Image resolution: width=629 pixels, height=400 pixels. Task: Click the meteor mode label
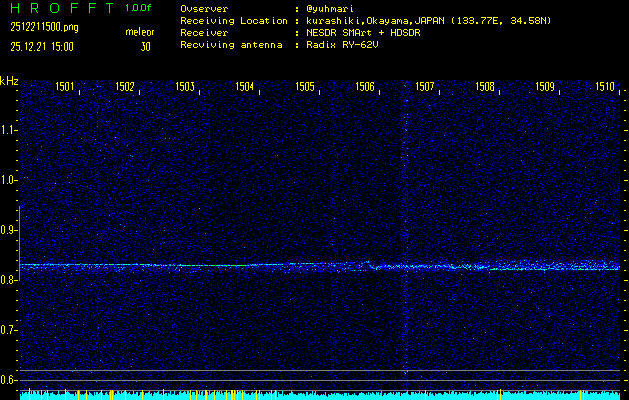pos(139,32)
